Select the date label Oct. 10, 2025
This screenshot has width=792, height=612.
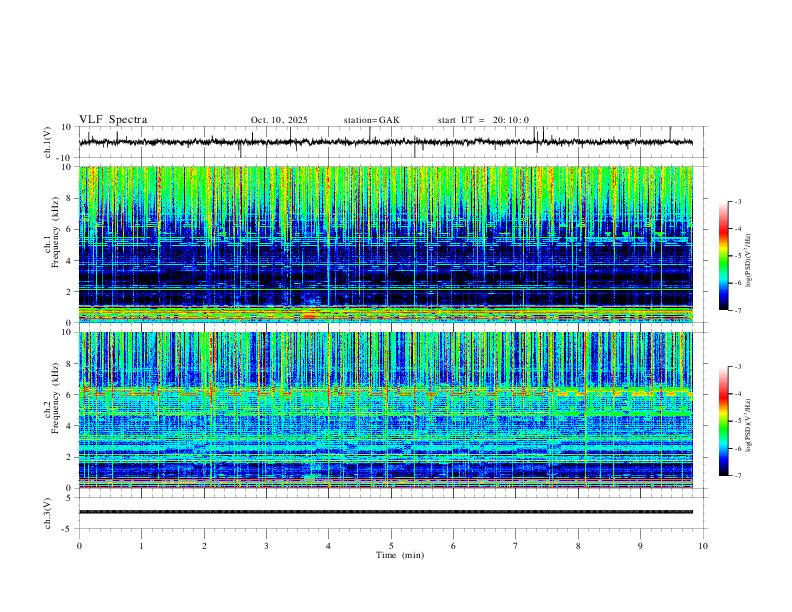(x=279, y=120)
